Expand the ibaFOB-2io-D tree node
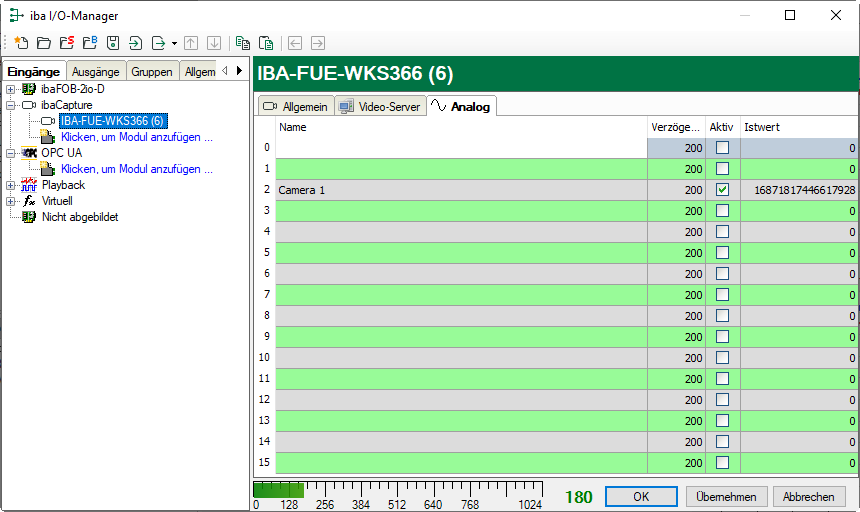 [11, 89]
